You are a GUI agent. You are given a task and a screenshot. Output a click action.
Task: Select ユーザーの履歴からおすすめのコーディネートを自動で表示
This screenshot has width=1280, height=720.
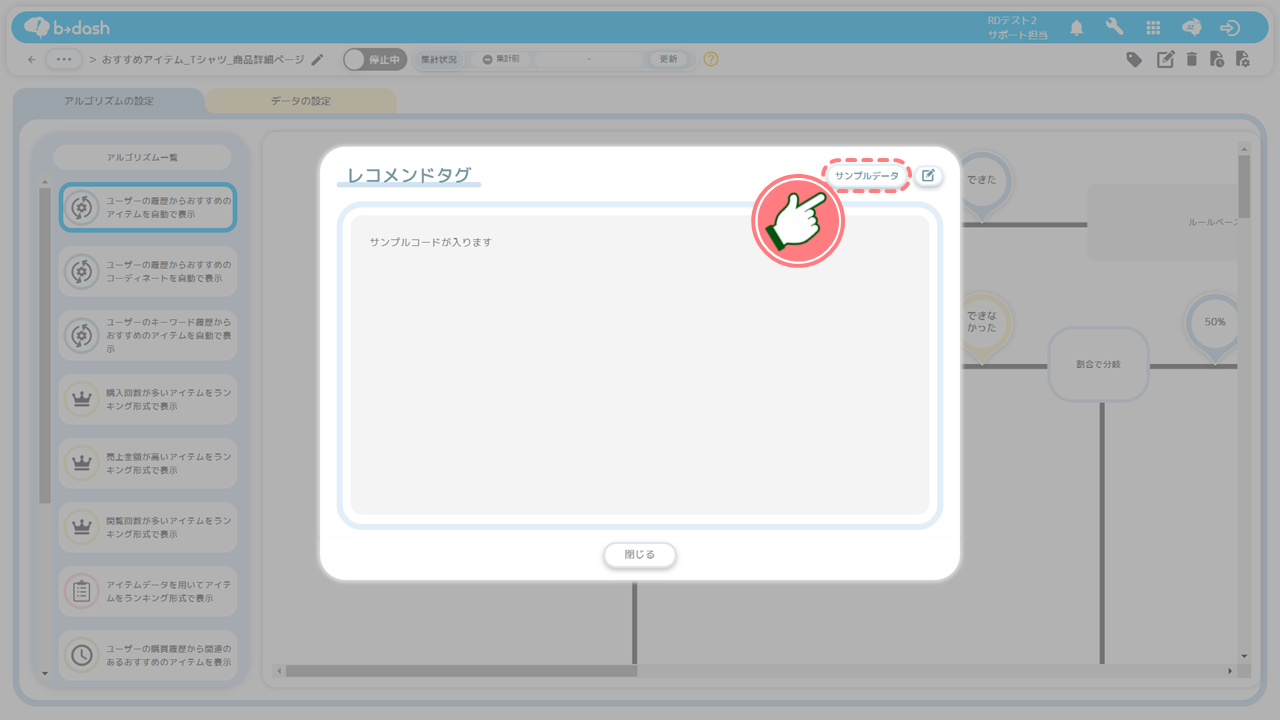coord(148,271)
